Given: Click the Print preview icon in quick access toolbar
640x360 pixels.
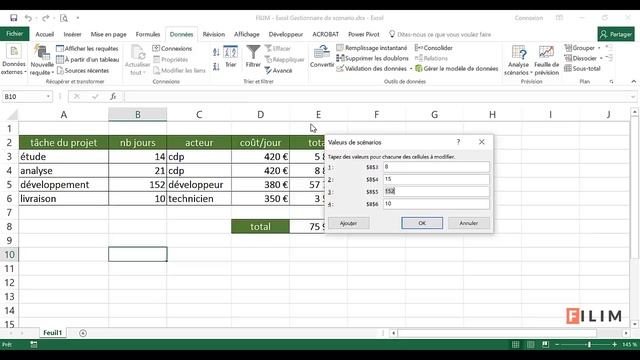Looking at the screenshot, I should click(64, 18).
